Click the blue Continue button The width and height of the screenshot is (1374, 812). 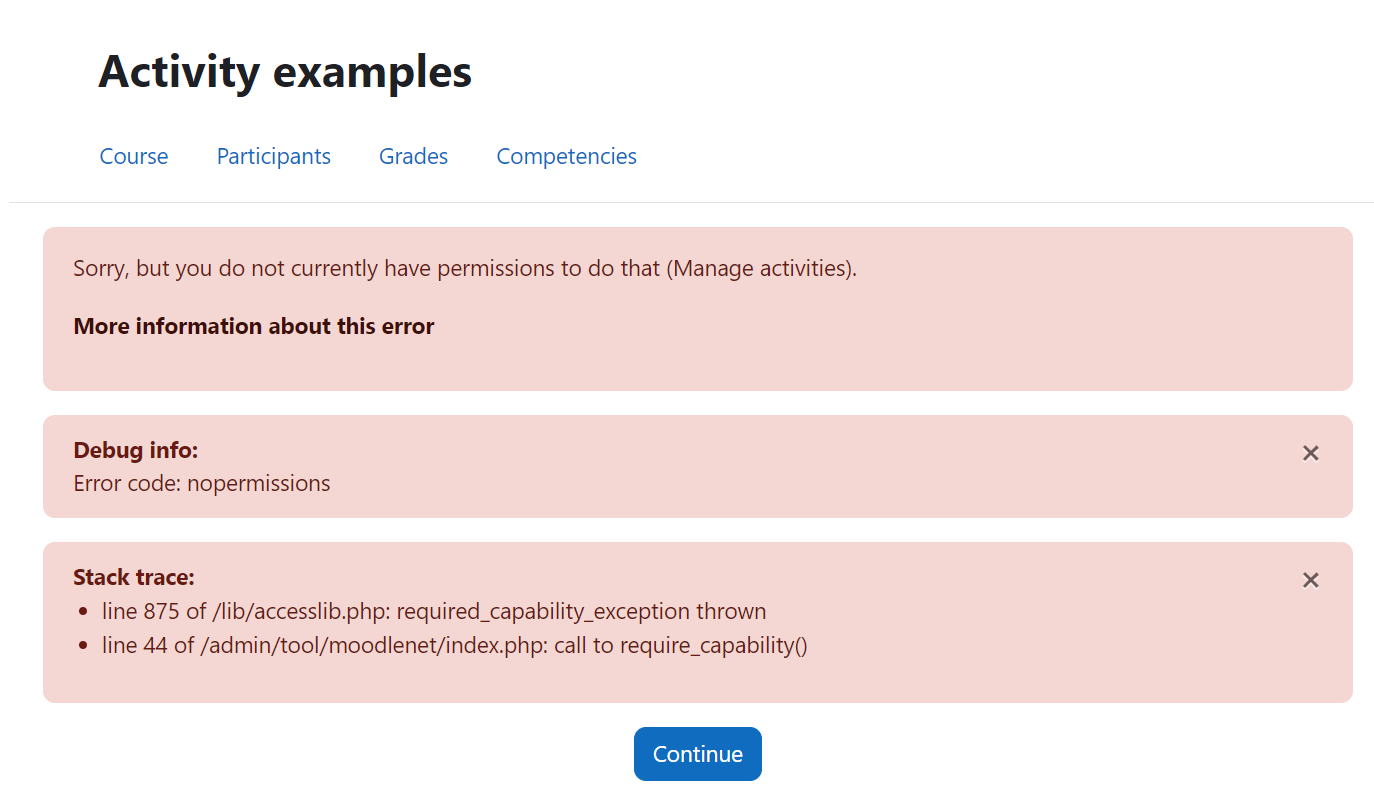pos(697,754)
